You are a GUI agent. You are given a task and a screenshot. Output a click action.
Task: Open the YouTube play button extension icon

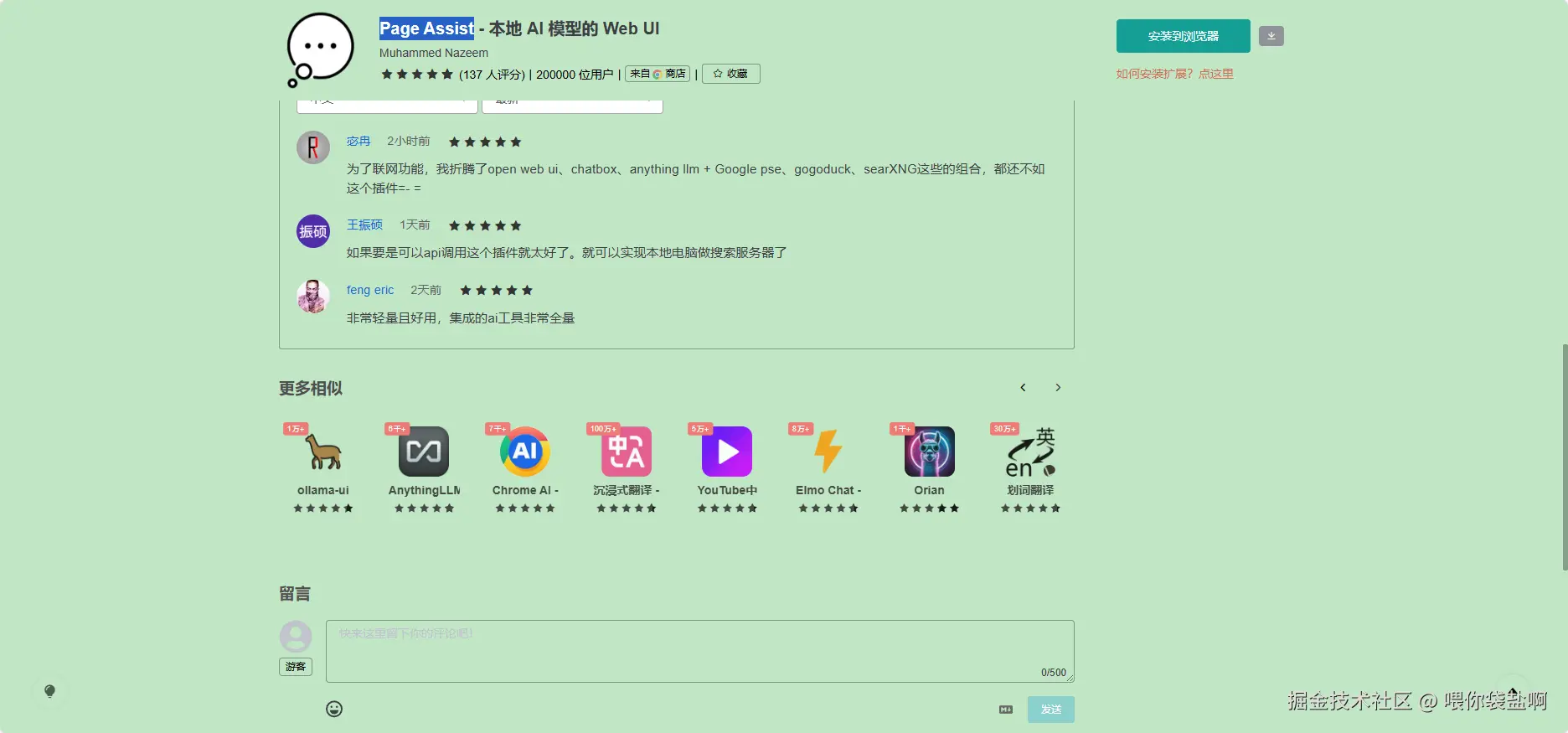coord(727,452)
